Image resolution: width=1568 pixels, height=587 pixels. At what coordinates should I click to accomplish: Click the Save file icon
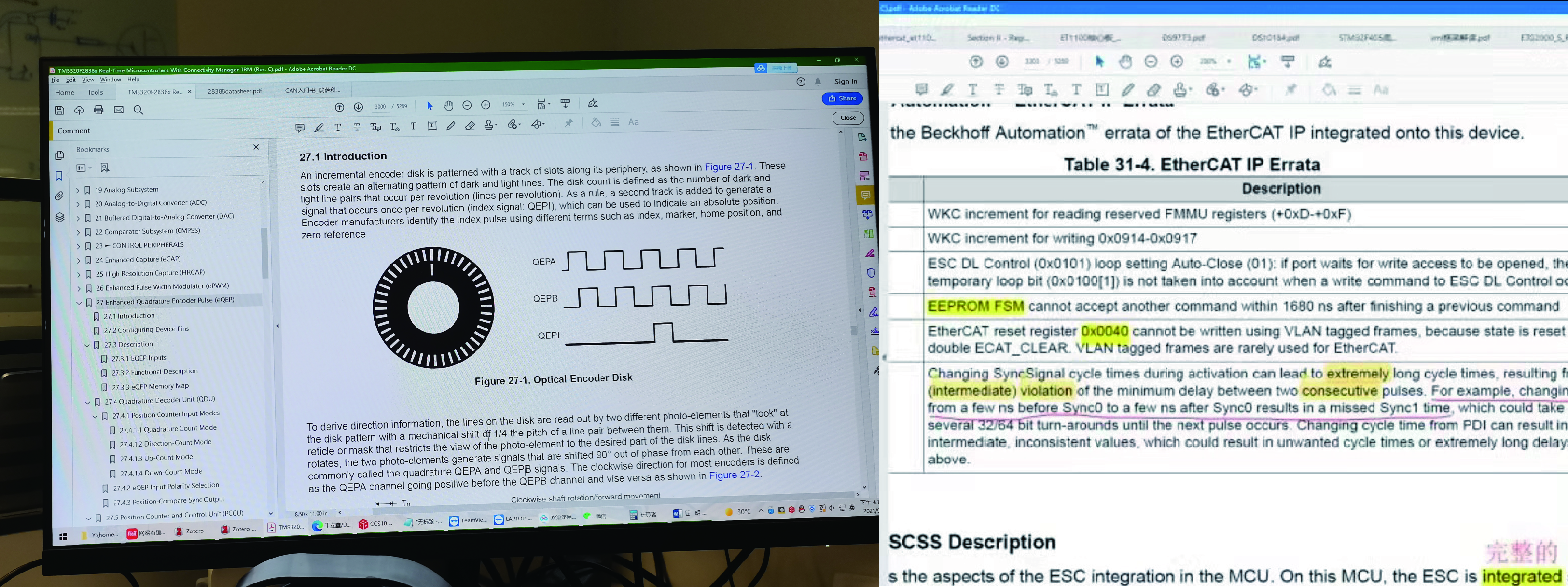point(60,110)
